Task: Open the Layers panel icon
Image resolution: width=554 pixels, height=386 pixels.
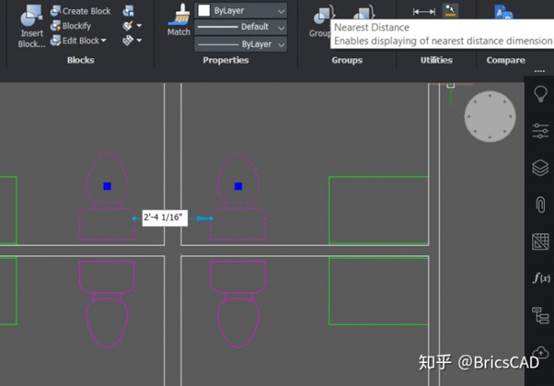Action: (x=540, y=168)
